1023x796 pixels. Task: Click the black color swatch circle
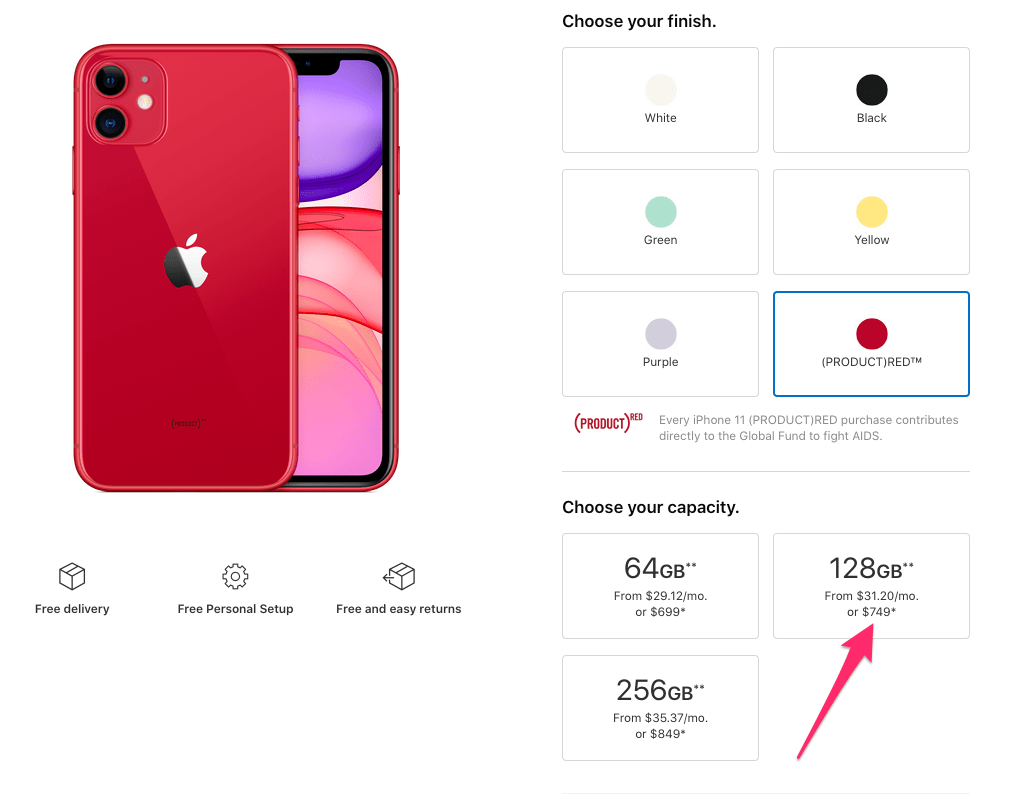click(872, 89)
